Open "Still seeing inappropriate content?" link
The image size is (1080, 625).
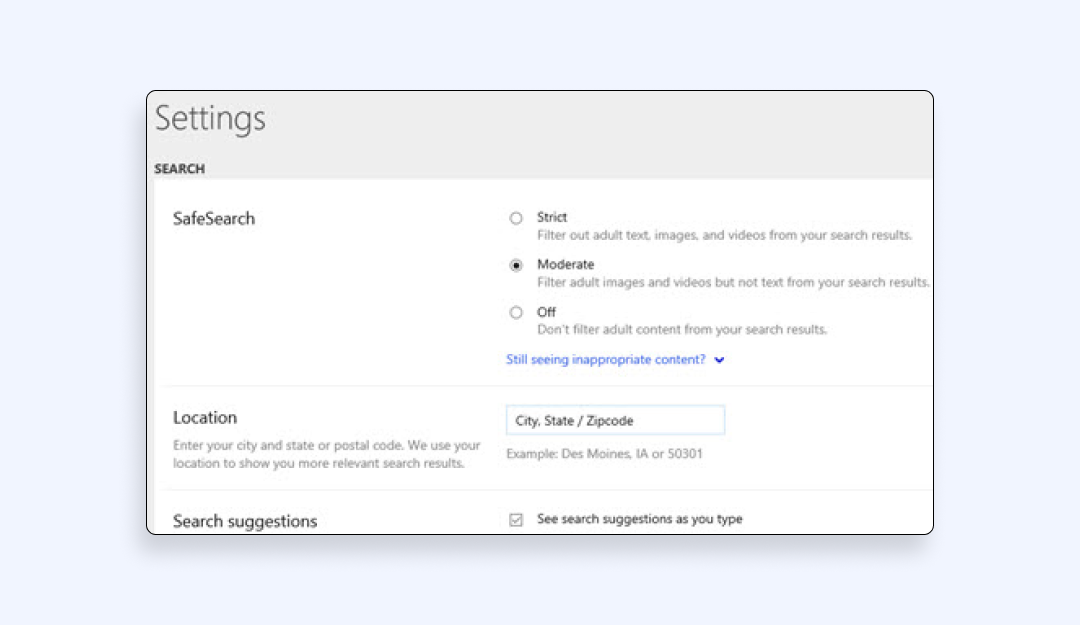pos(607,360)
